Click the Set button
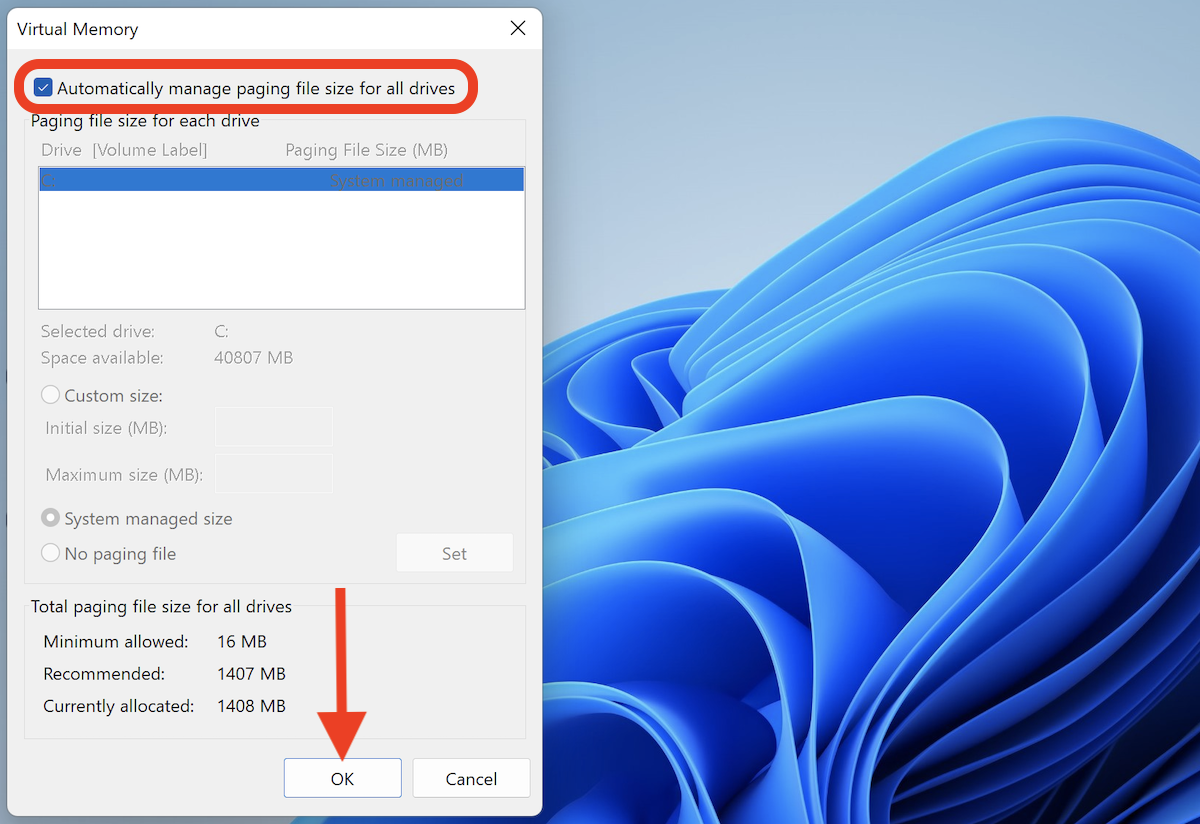 tap(454, 553)
